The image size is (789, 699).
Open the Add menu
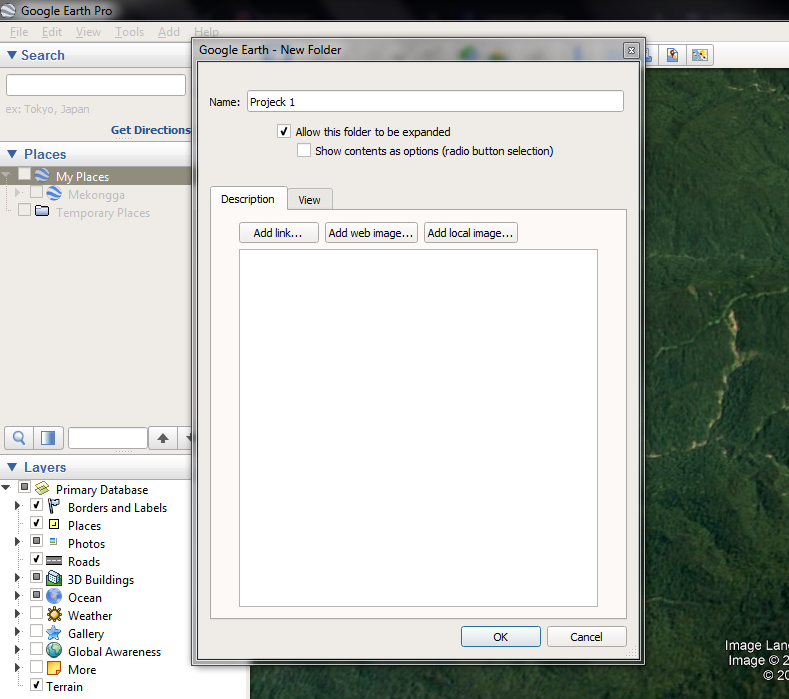(169, 32)
